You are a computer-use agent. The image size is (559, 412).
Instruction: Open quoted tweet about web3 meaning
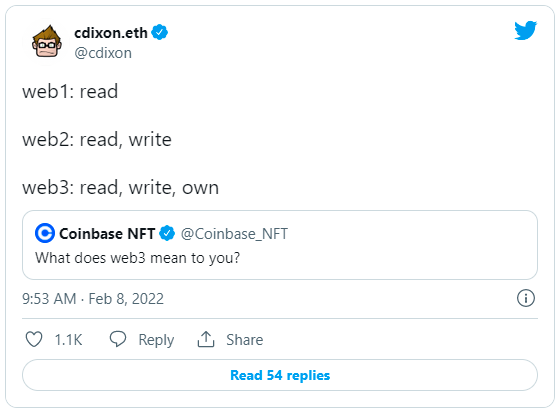[280, 245]
